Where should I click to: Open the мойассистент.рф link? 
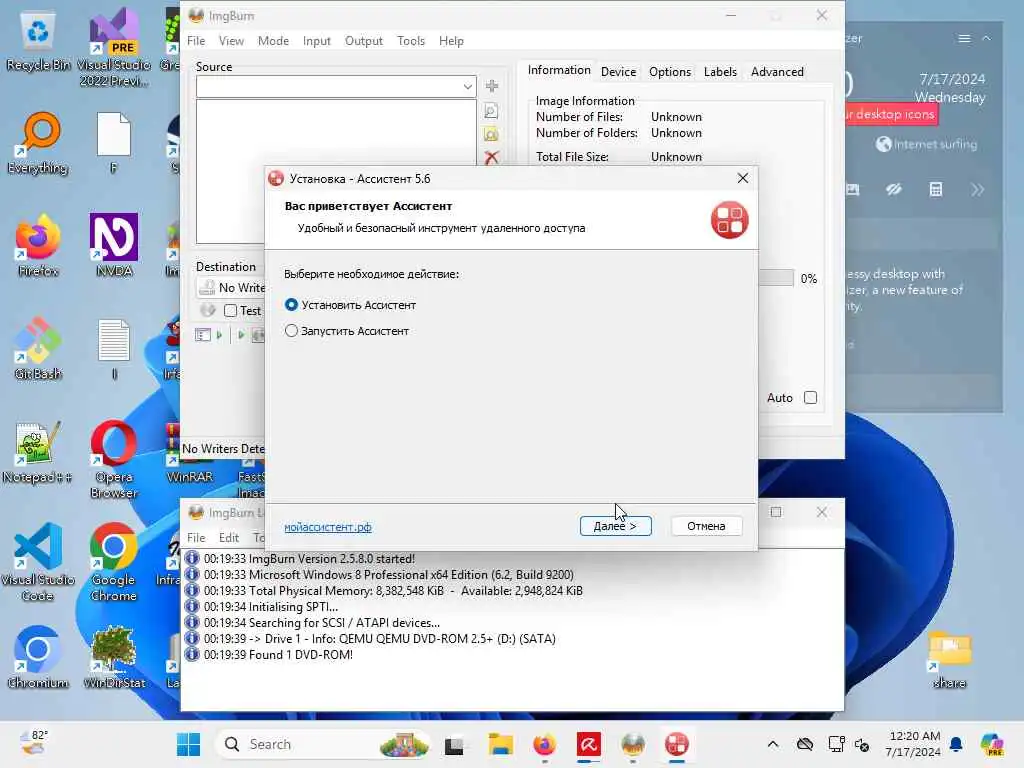click(x=328, y=527)
